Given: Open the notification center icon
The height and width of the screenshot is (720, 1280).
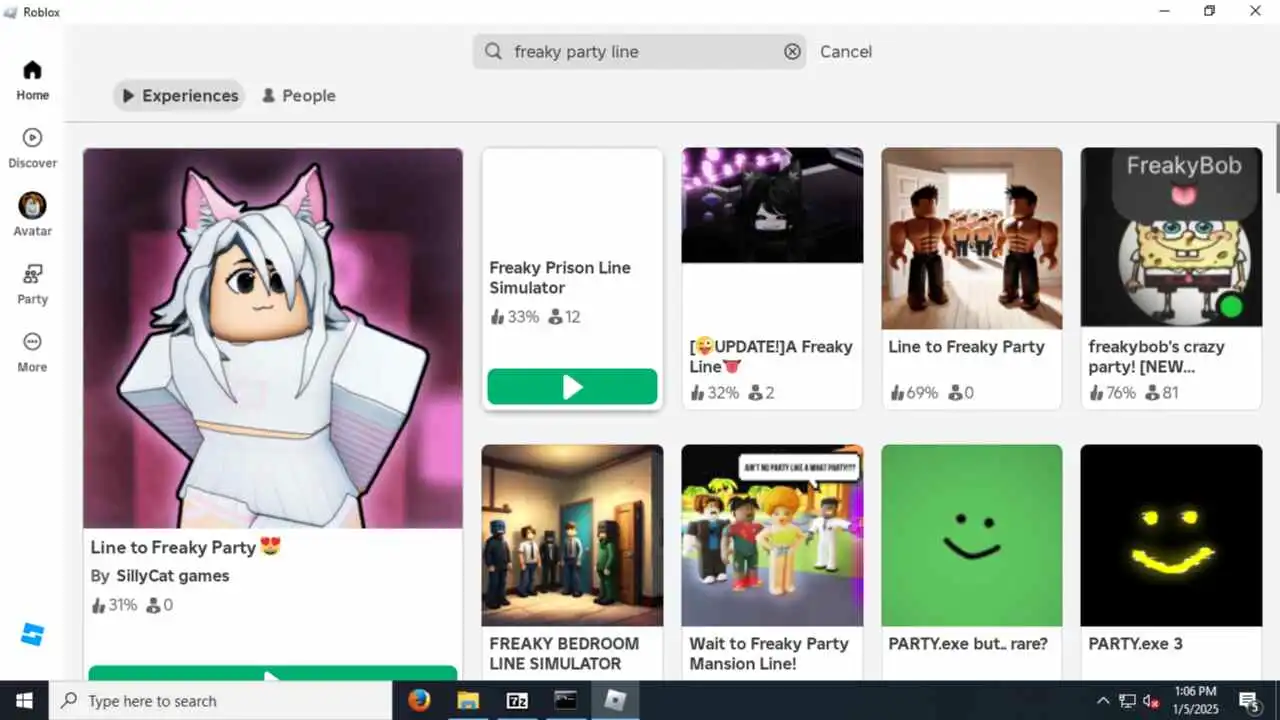Looking at the screenshot, I should [x=1249, y=701].
